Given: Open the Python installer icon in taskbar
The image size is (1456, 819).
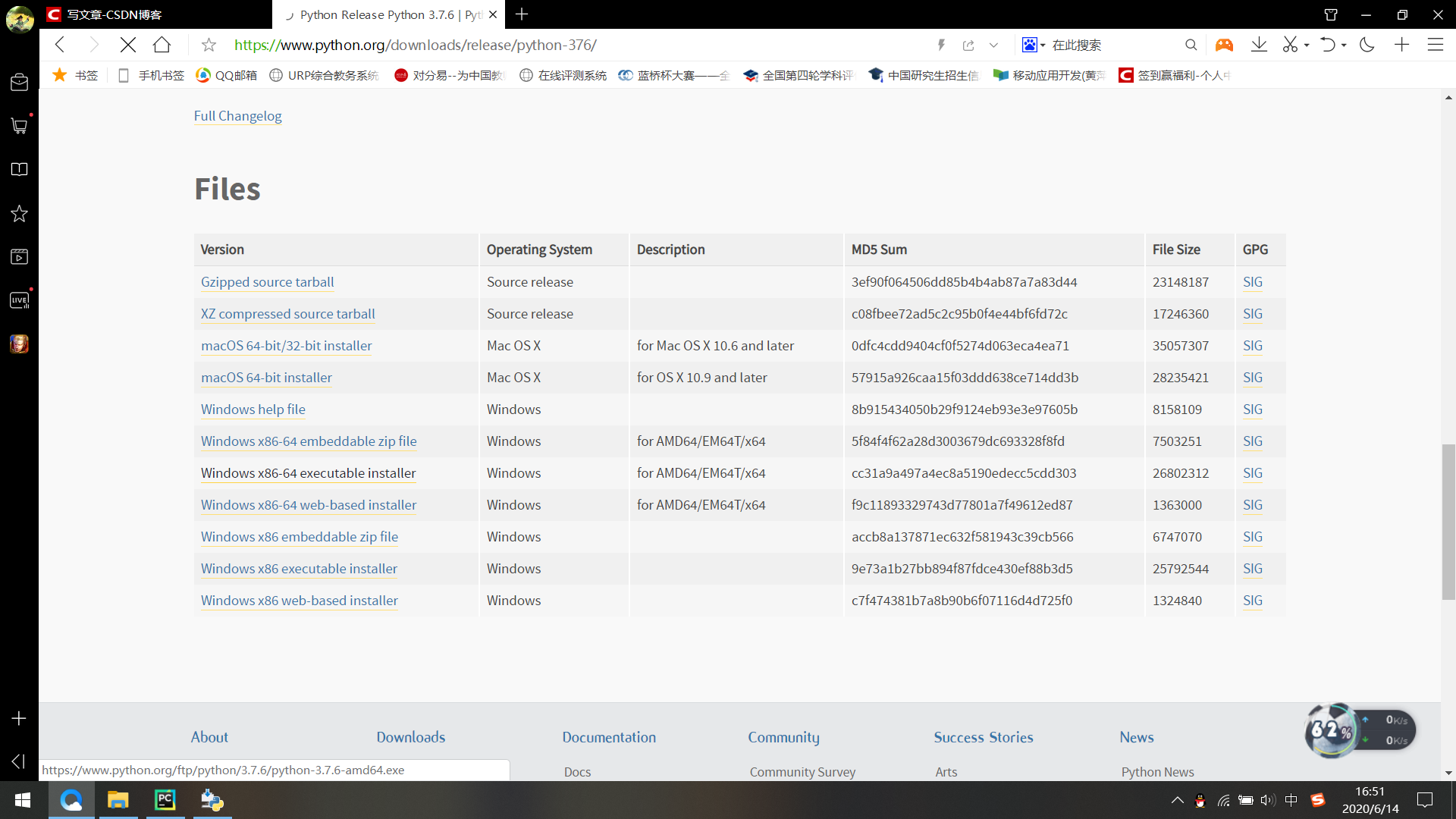Looking at the screenshot, I should coord(212,800).
